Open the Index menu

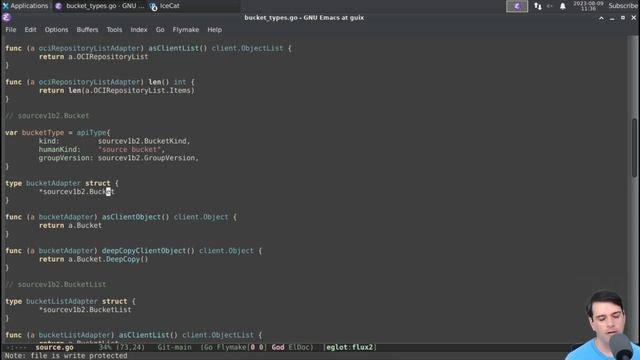[x=139, y=30]
